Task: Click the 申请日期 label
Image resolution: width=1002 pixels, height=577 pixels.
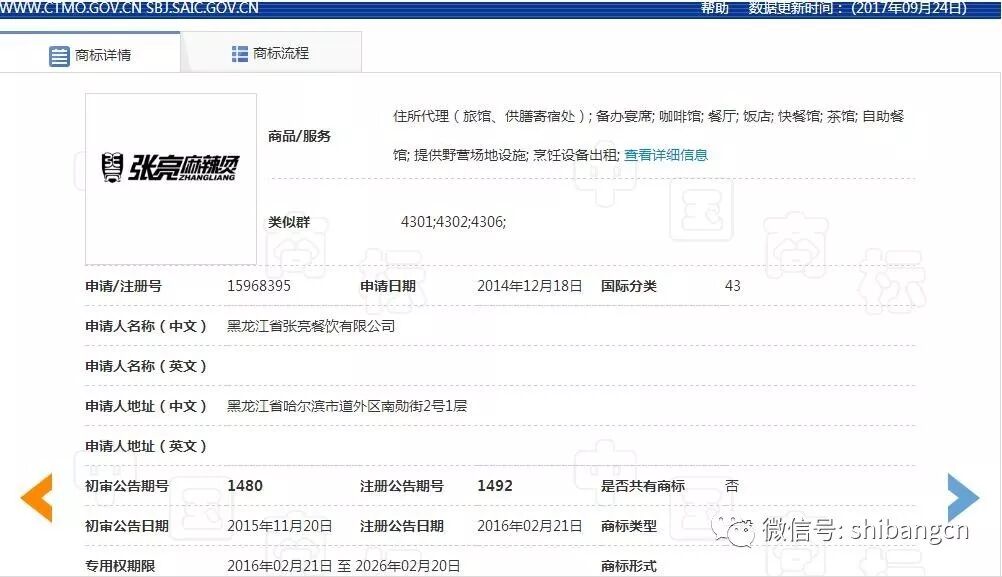Action: point(388,286)
